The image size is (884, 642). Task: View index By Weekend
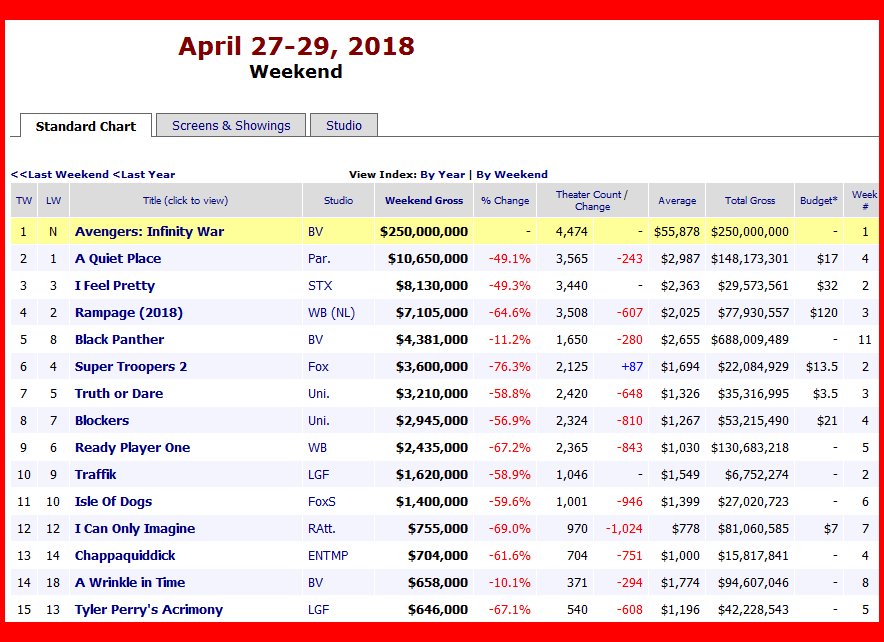tap(512, 174)
